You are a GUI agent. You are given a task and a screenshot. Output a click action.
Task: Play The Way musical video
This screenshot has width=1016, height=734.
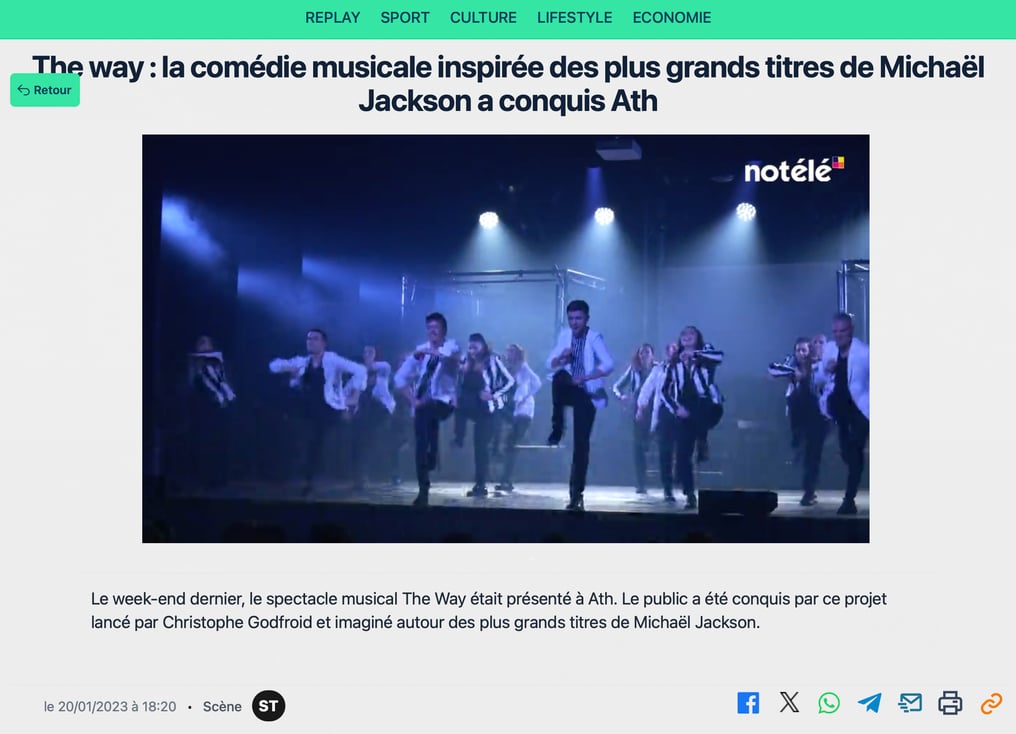(505, 339)
